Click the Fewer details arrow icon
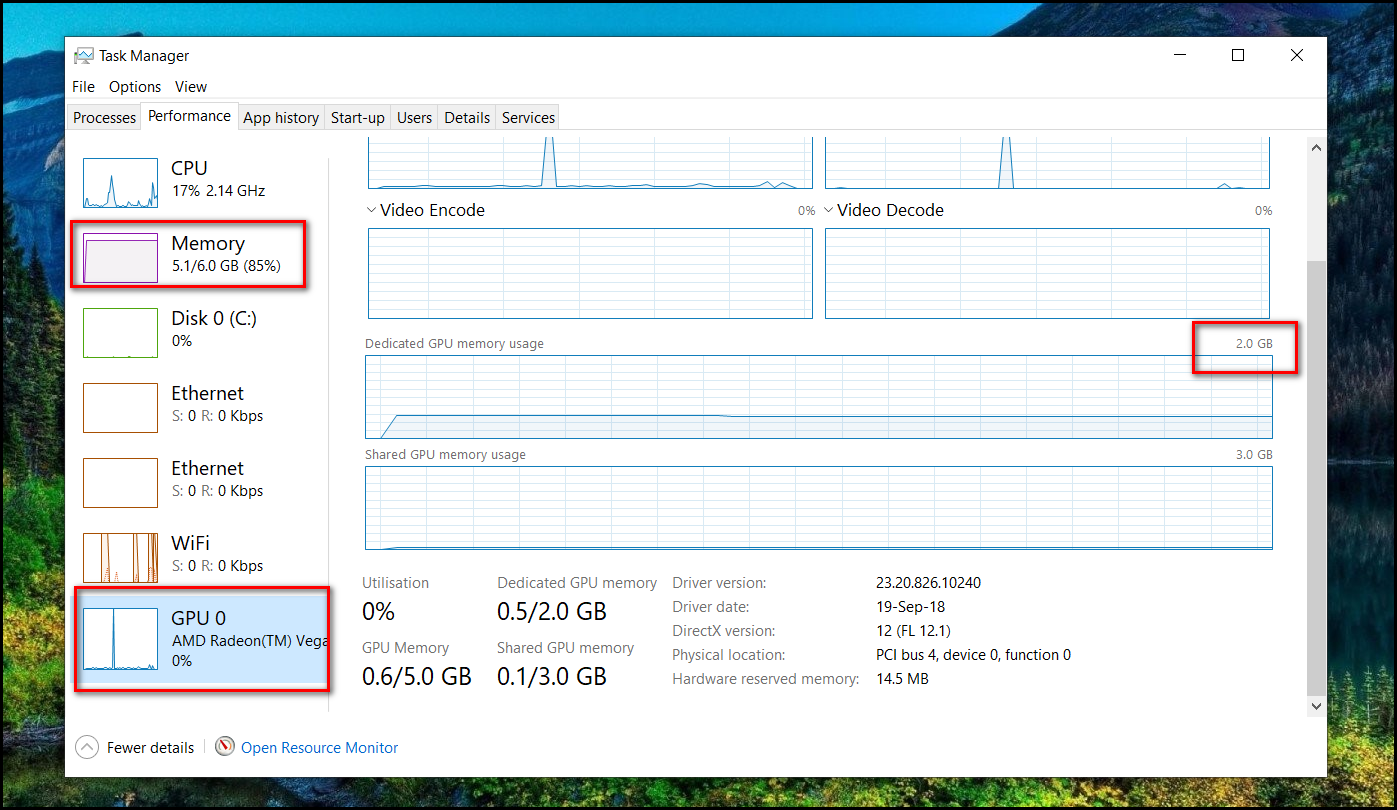The width and height of the screenshot is (1397, 810). pos(87,747)
